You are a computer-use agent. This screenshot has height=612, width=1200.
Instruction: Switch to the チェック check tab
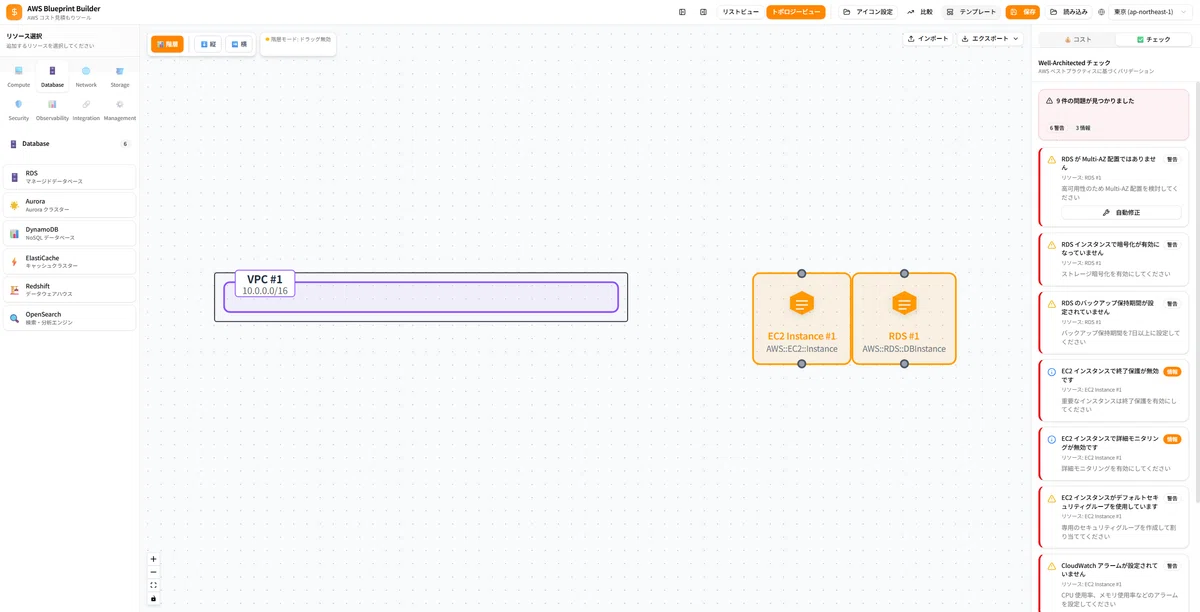[x=1153, y=39]
